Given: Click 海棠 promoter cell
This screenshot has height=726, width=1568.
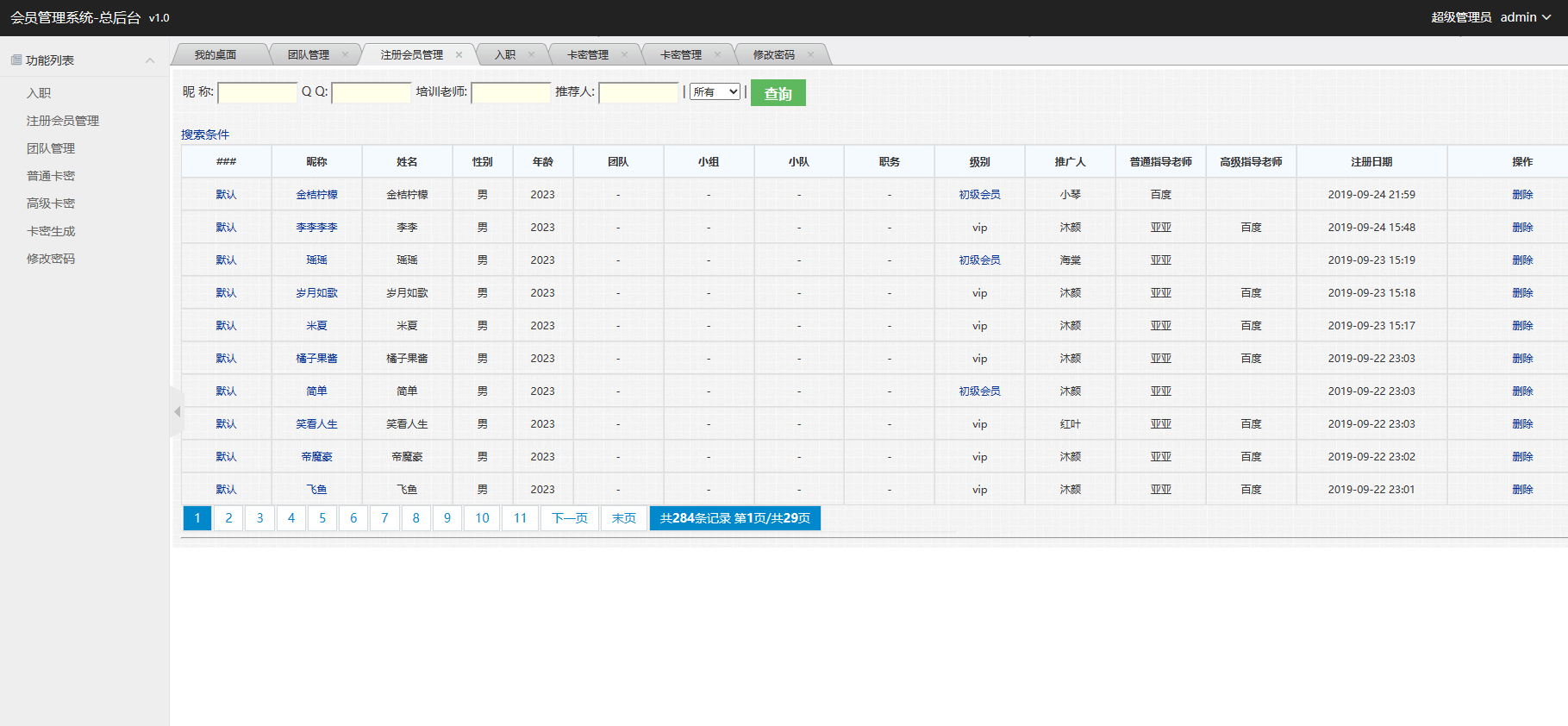Looking at the screenshot, I should [1070, 260].
